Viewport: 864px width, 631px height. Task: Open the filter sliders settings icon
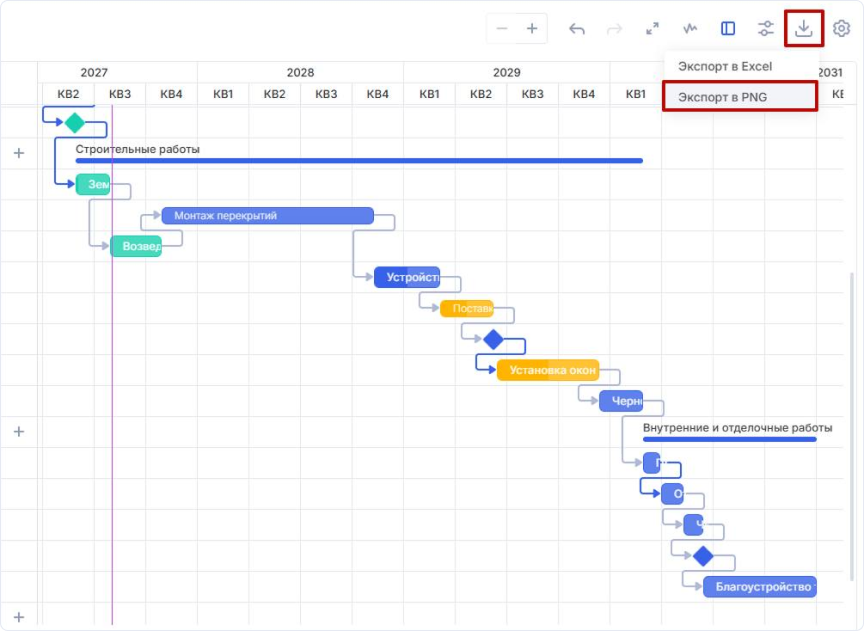pos(766,29)
